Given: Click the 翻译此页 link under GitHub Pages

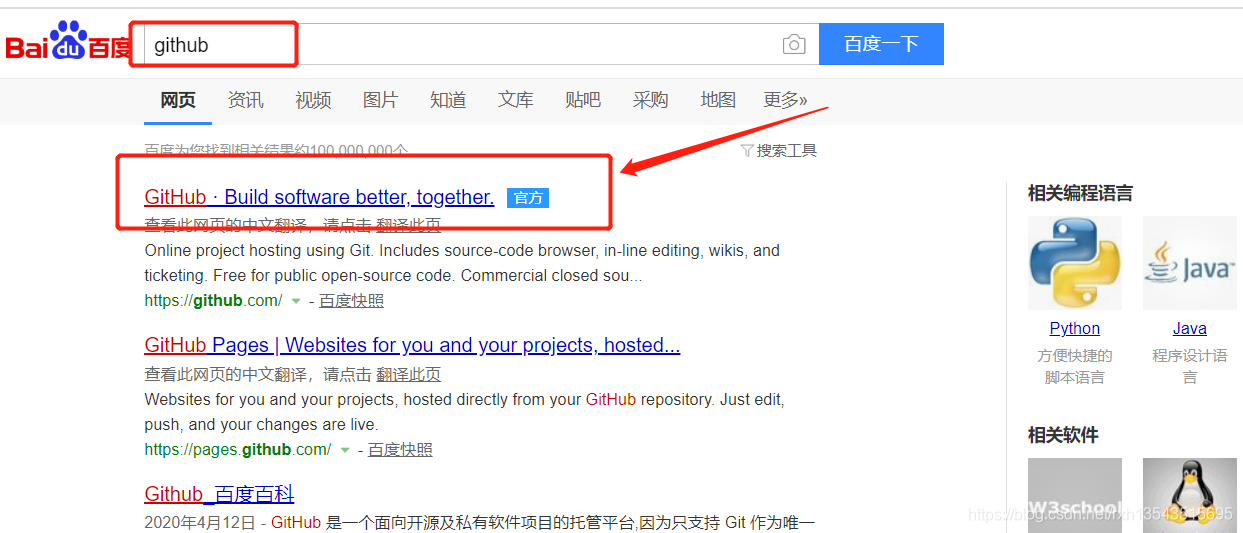Looking at the screenshot, I should 408,375.
